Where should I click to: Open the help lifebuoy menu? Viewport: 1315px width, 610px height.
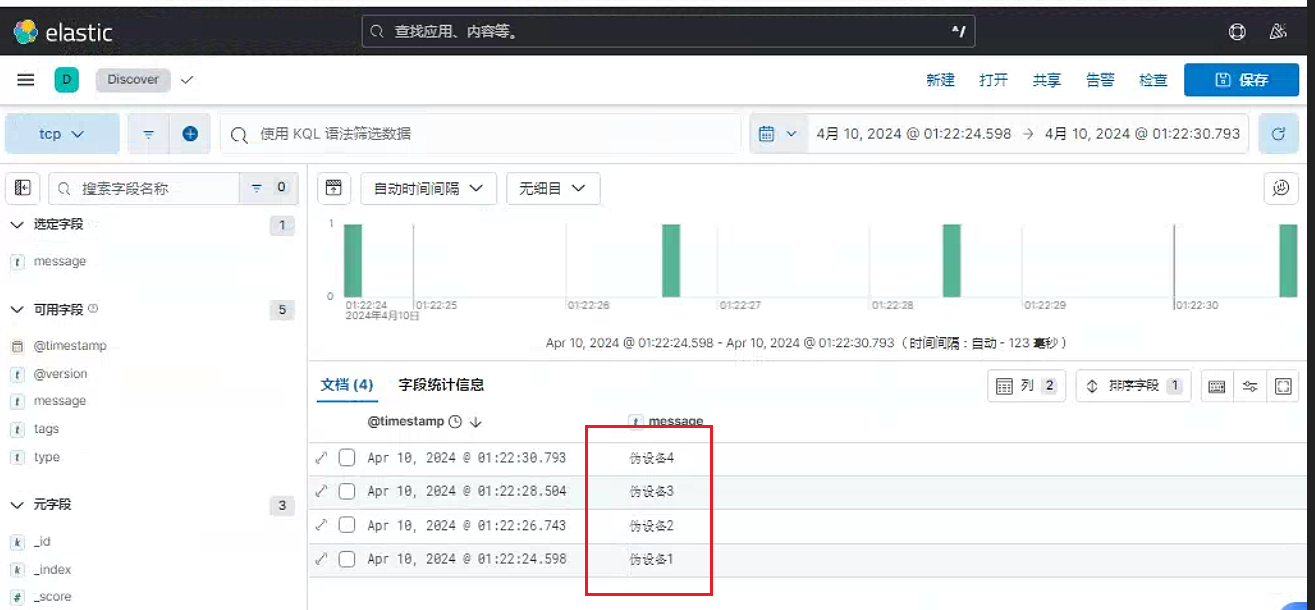(x=1237, y=32)
